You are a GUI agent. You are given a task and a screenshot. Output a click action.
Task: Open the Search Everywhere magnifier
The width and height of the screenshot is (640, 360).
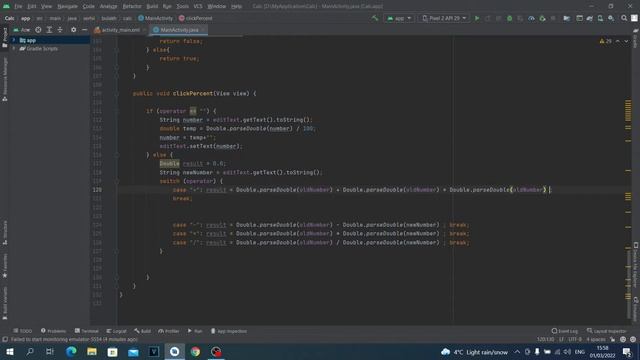tap(624, 18)
